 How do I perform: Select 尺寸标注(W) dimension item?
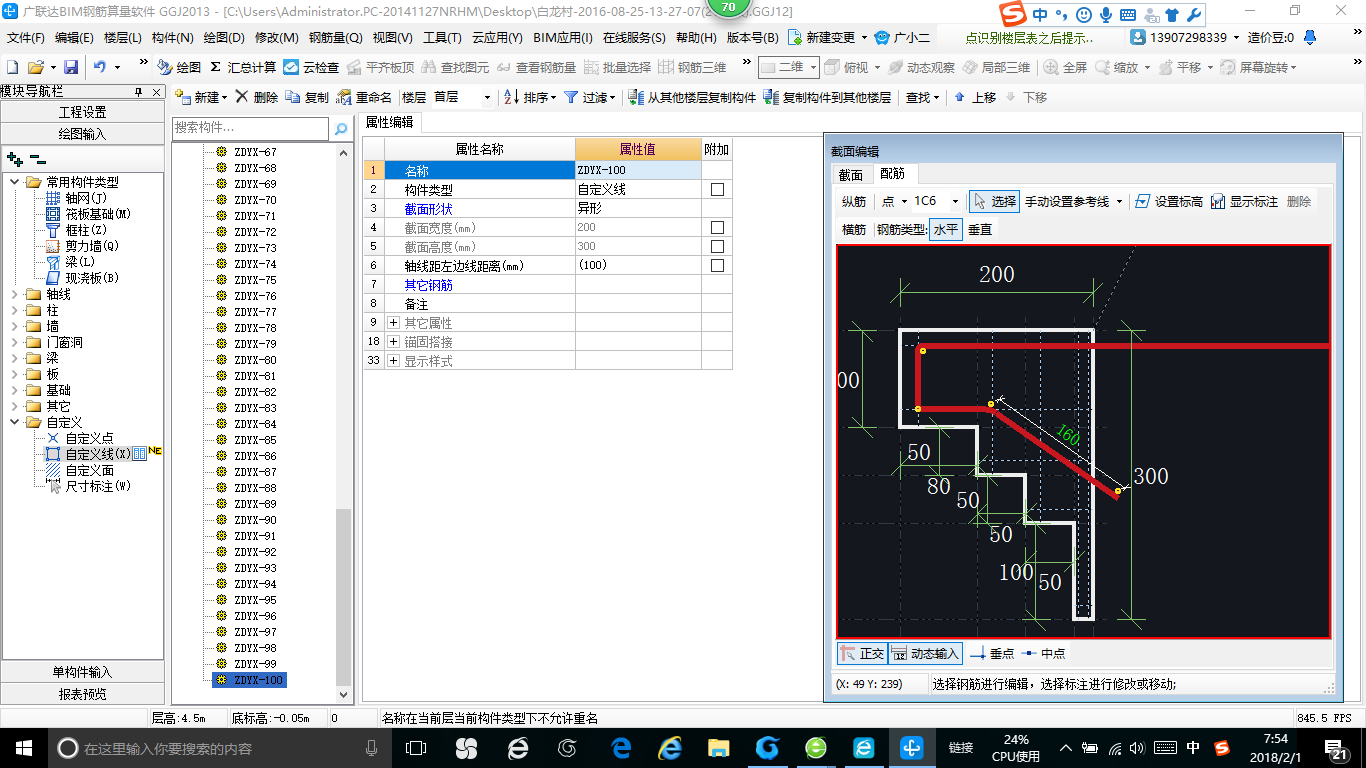[89, 486]
